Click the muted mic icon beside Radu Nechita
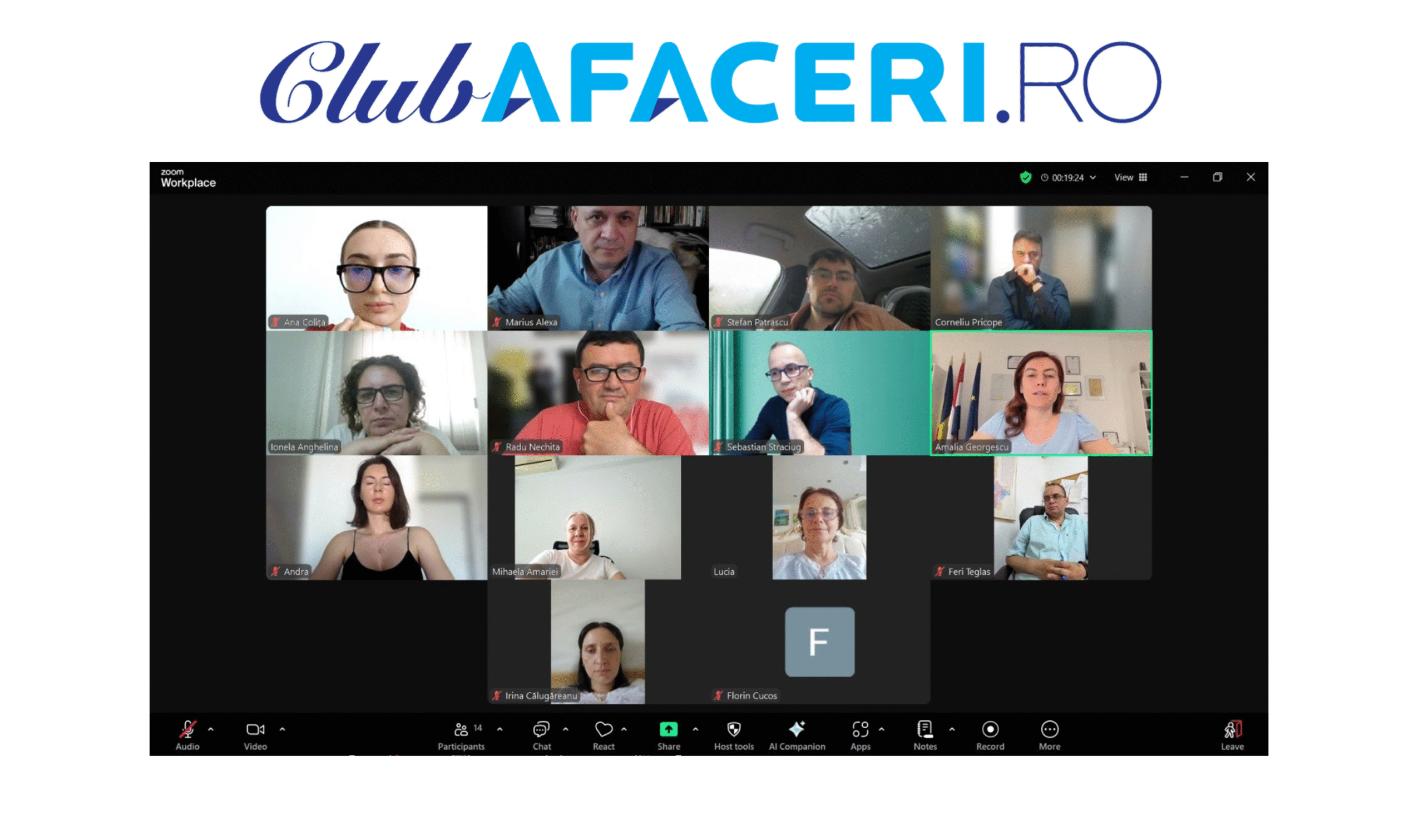 coord(497,446)
